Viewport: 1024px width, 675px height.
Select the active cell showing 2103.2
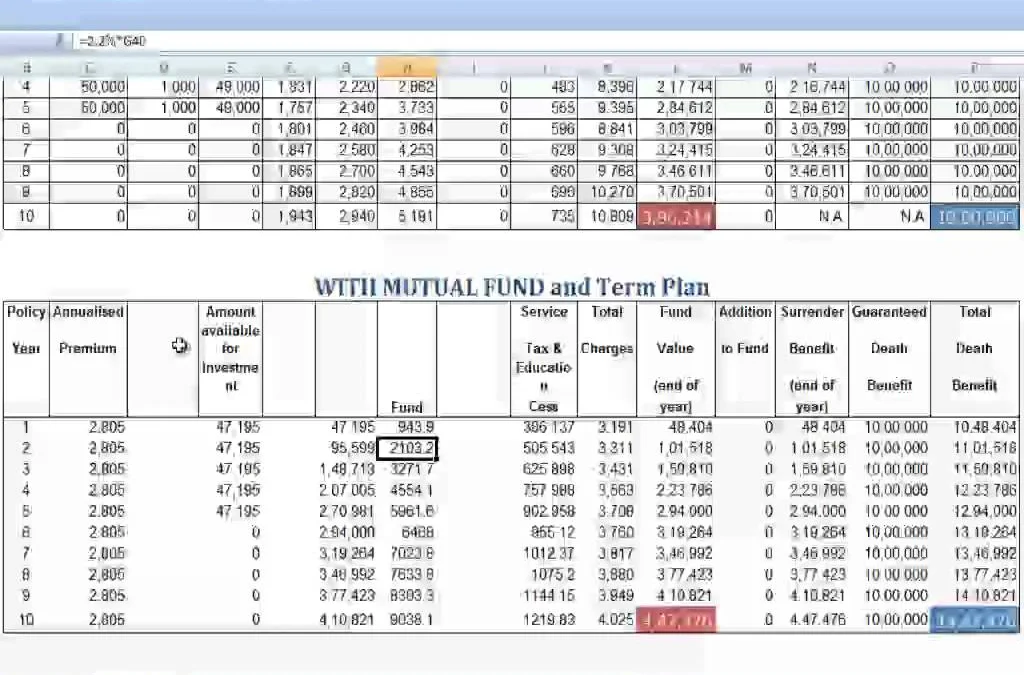(x=406, y=448)
